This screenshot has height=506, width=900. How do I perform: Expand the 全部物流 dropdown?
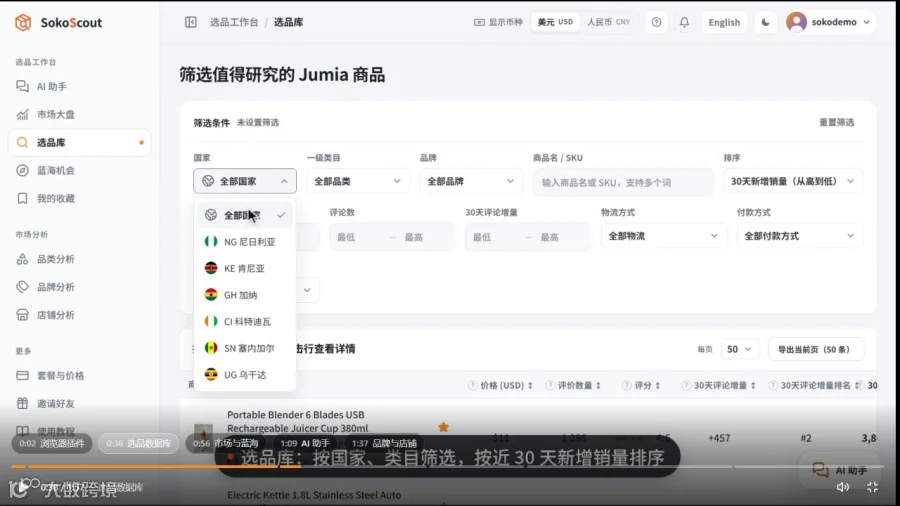click(663, 236)
